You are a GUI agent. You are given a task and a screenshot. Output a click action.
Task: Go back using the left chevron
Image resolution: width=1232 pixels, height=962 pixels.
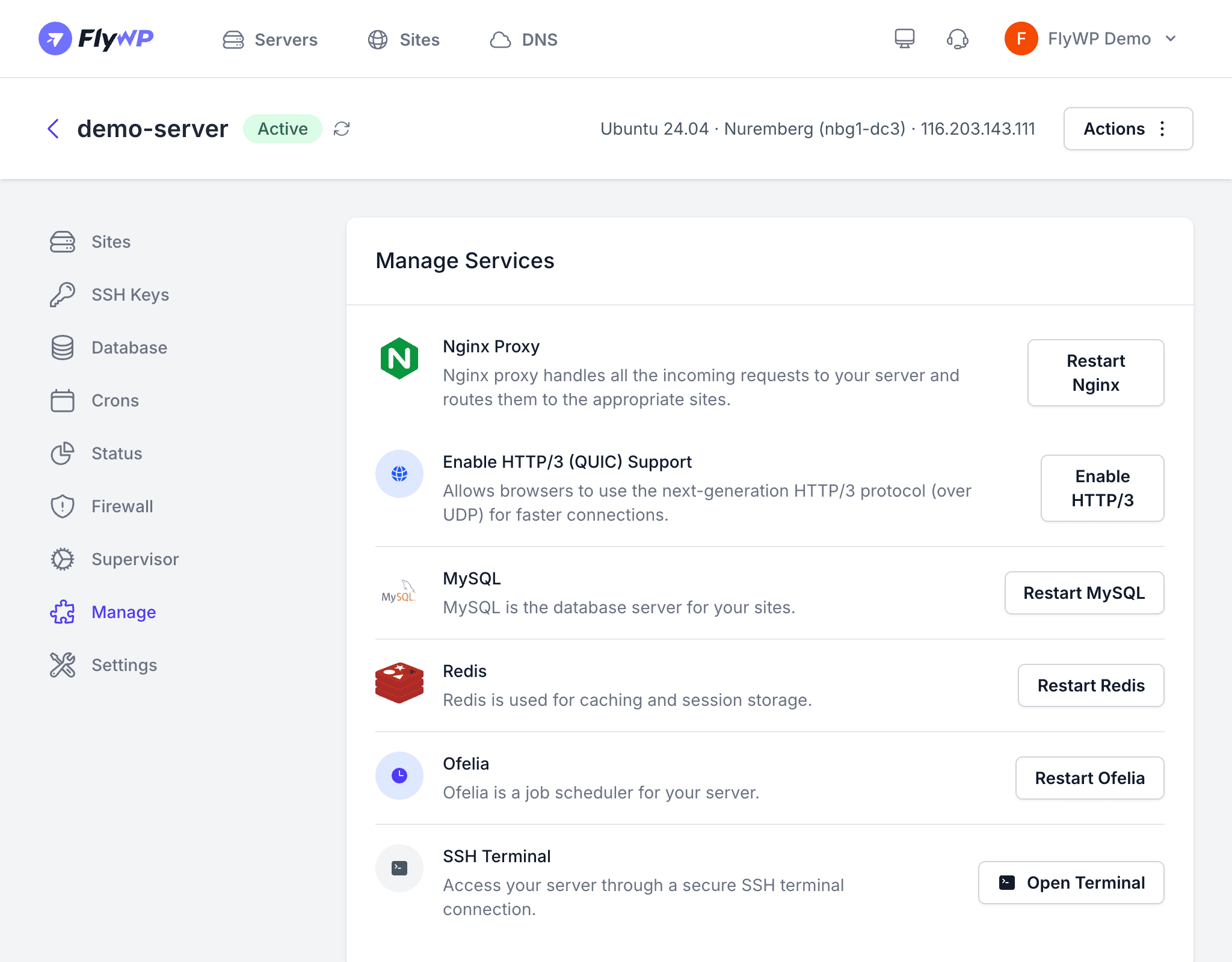[x=54, y=129]
